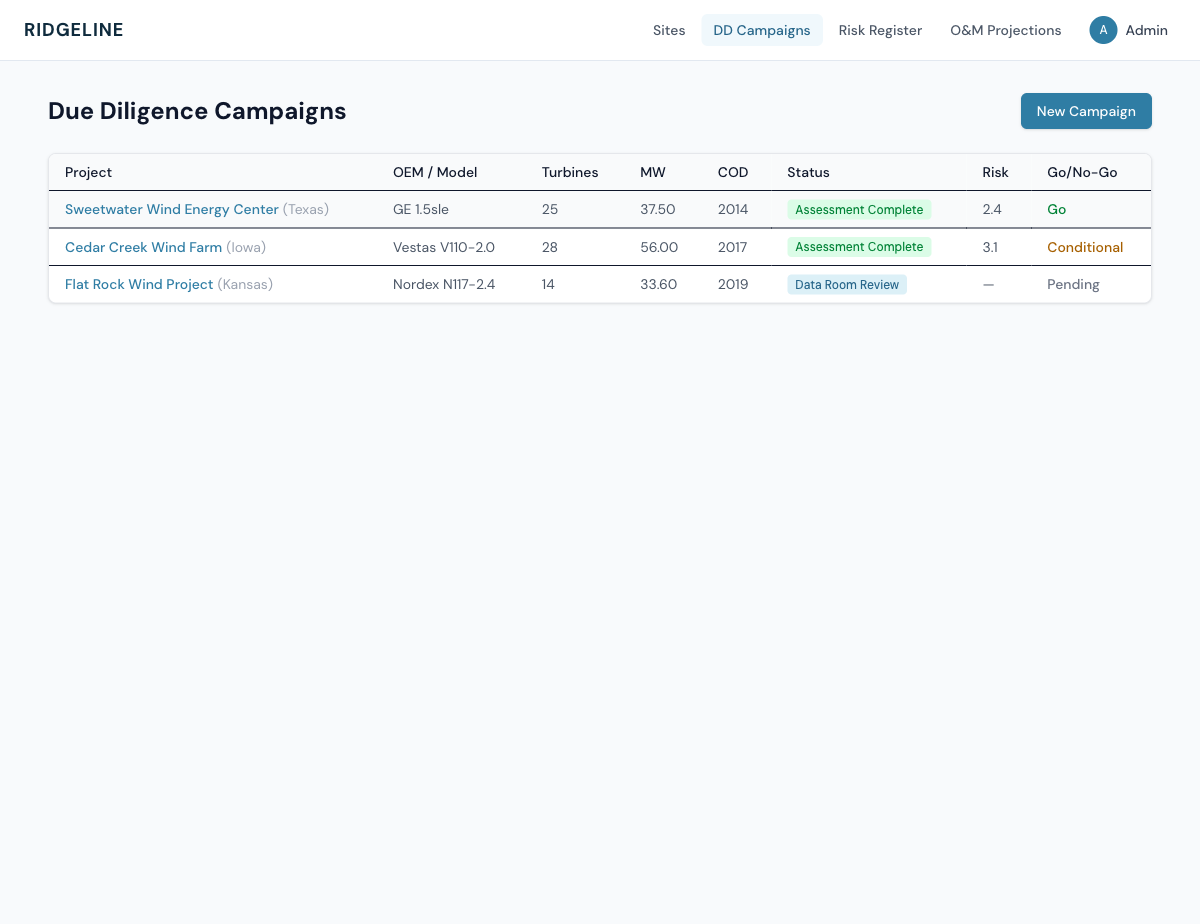Click the RIDGELINE logo

[74, 30]
